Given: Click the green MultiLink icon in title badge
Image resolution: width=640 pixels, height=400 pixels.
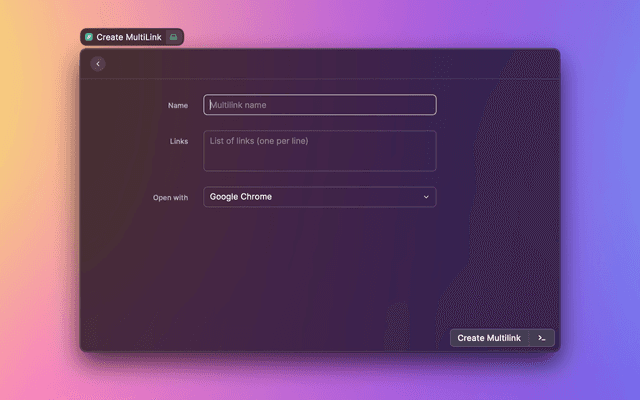Looking at the screenshot, I should coord(89,37).
